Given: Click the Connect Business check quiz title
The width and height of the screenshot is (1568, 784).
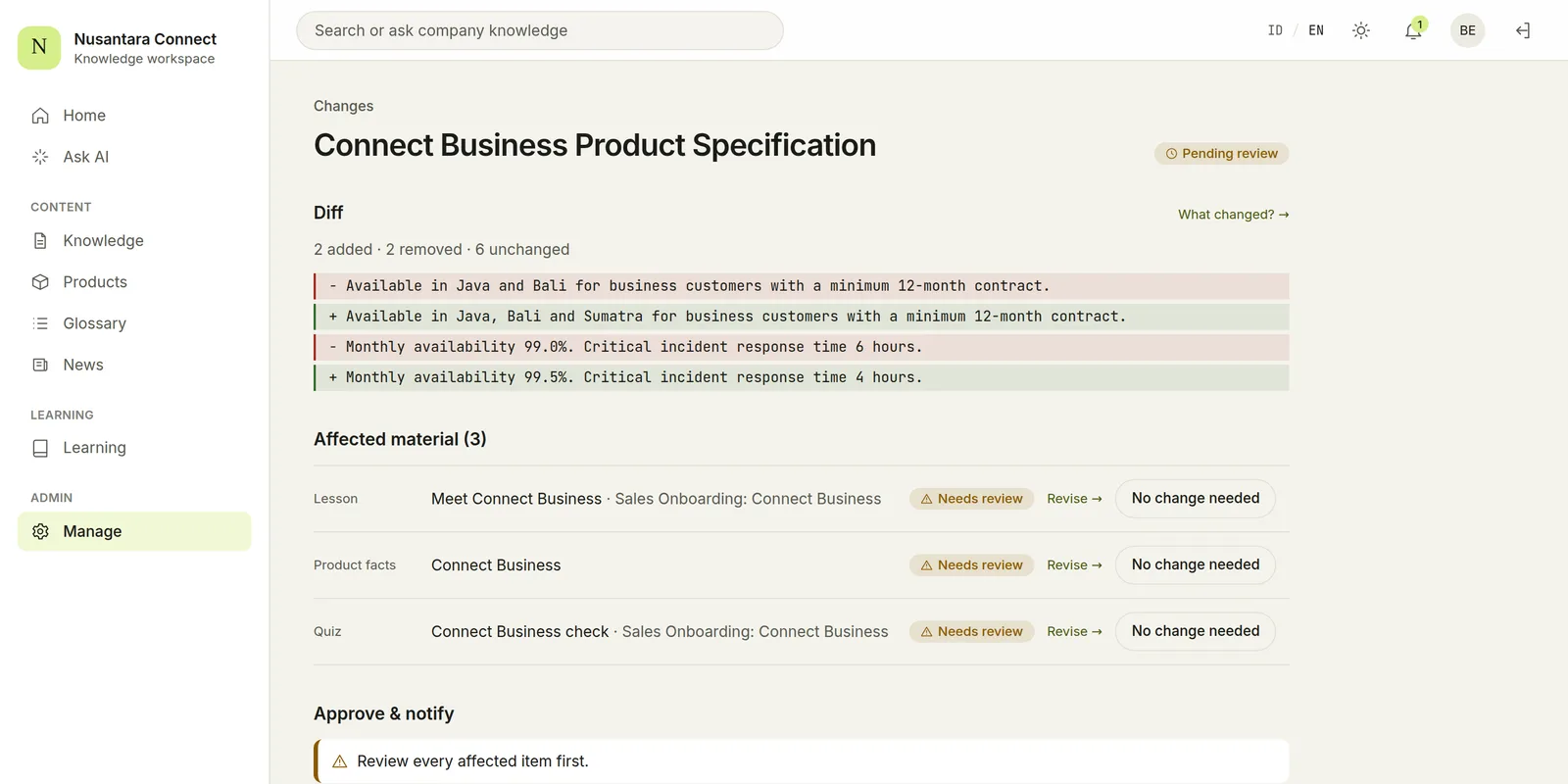Looking at the screenshot, I should [x=519, y=632].
